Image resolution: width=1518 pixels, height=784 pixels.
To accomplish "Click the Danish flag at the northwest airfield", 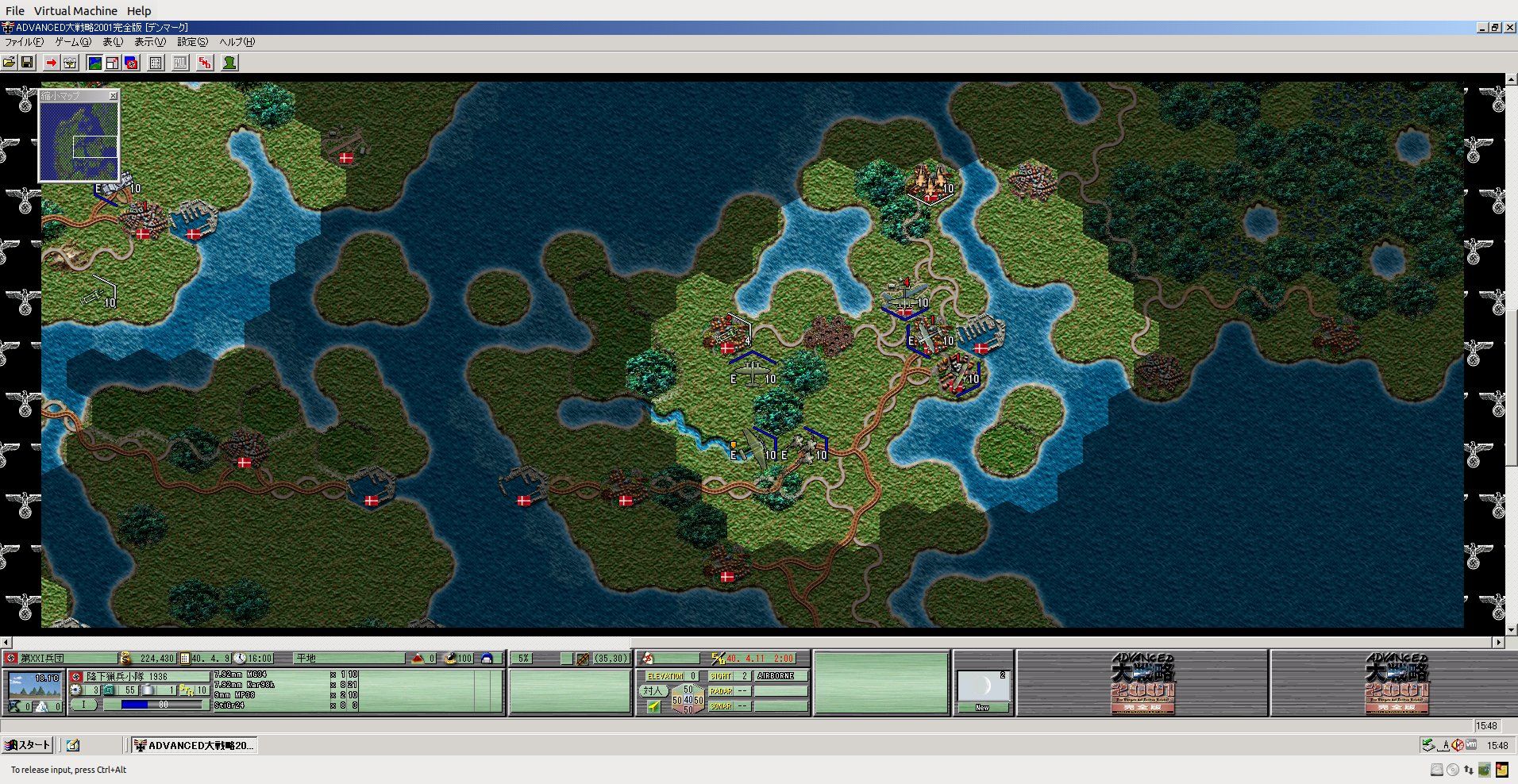I will tap(346, 158).
